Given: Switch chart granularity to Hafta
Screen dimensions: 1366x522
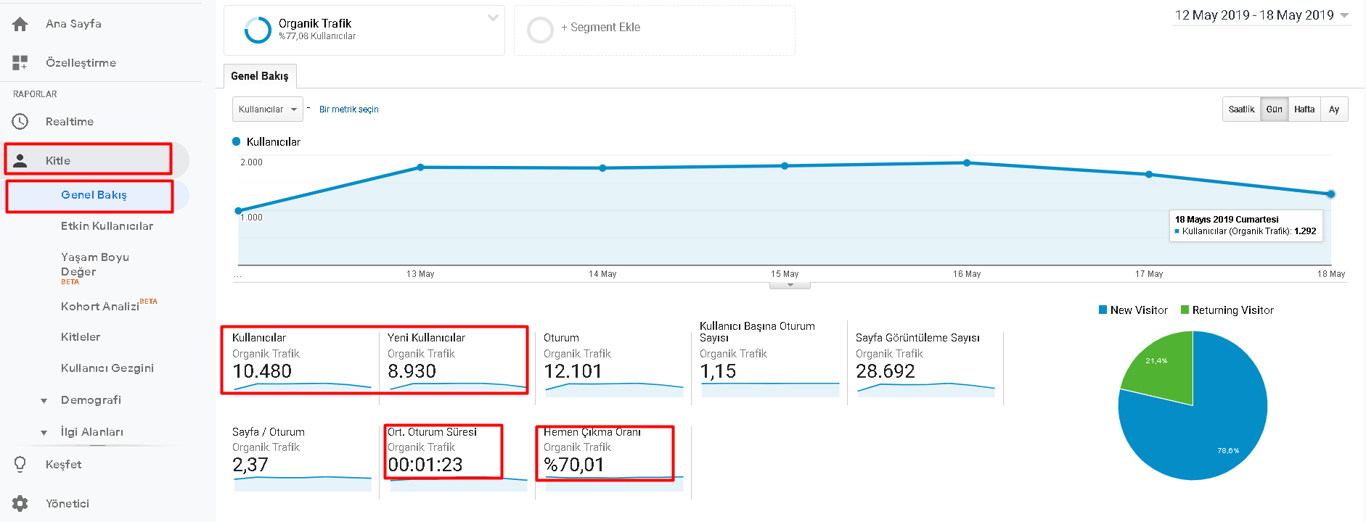Looking at the screenshot, I should [1304, 110].
